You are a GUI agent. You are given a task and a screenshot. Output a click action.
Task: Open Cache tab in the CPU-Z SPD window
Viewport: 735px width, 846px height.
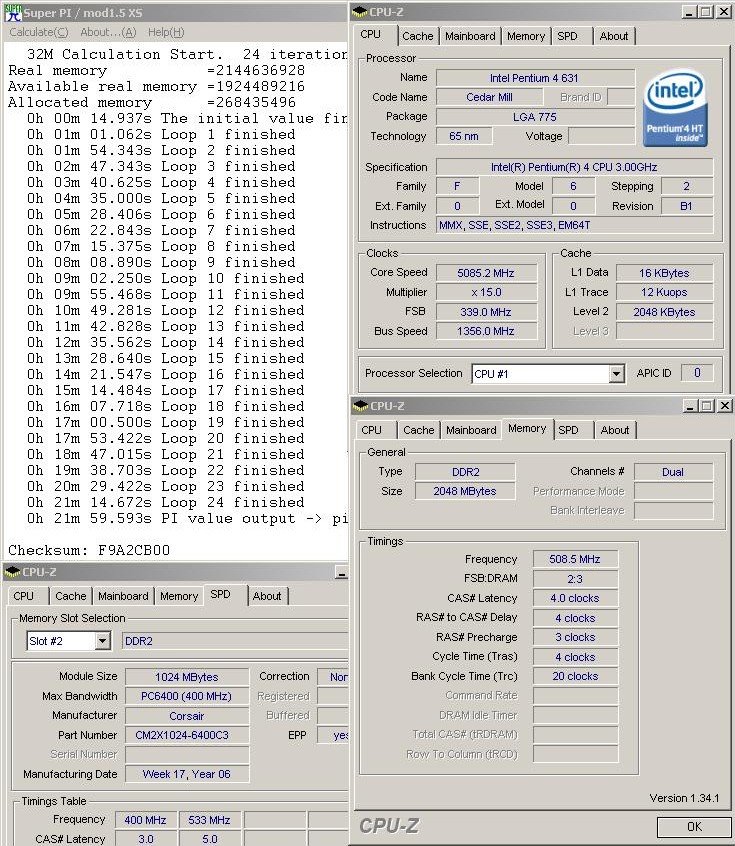pyautogui.click(x=71, y=596)
